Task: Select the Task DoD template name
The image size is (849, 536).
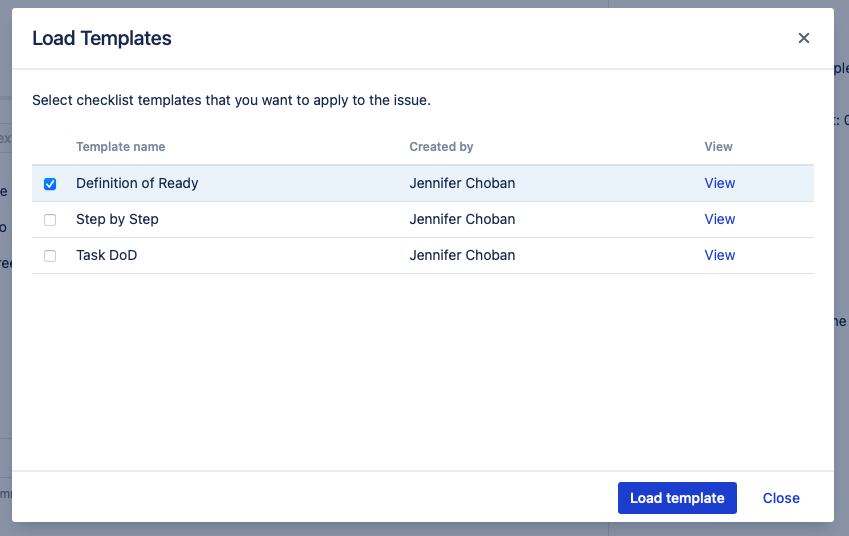Action: [106, 255]
